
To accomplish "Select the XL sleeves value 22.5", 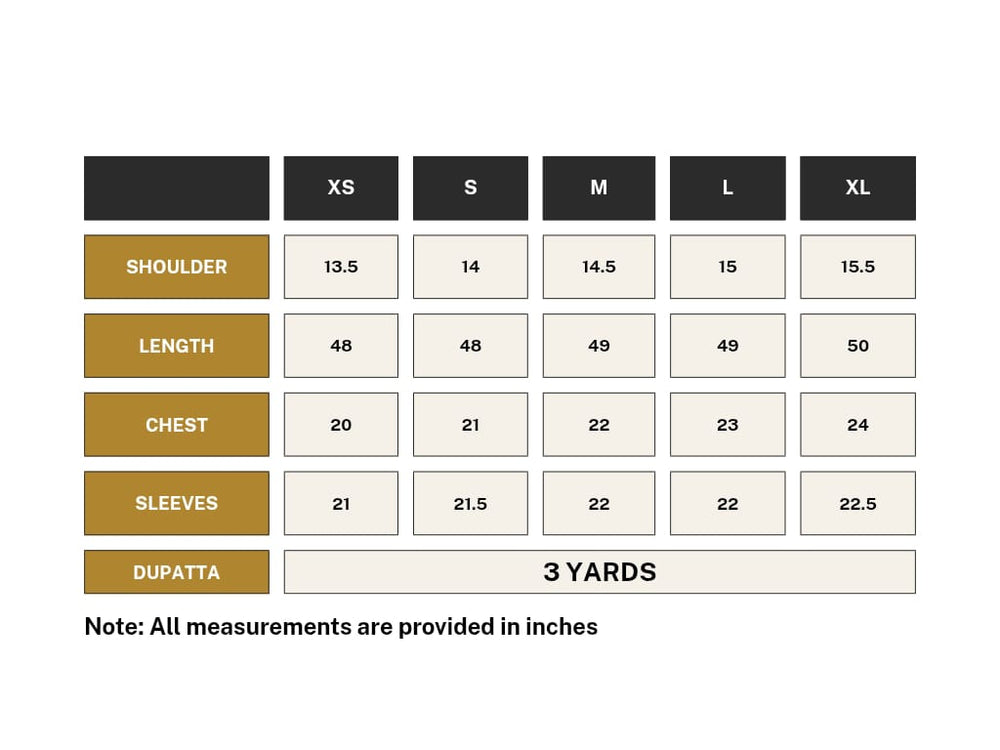I will tap(857, 503).
